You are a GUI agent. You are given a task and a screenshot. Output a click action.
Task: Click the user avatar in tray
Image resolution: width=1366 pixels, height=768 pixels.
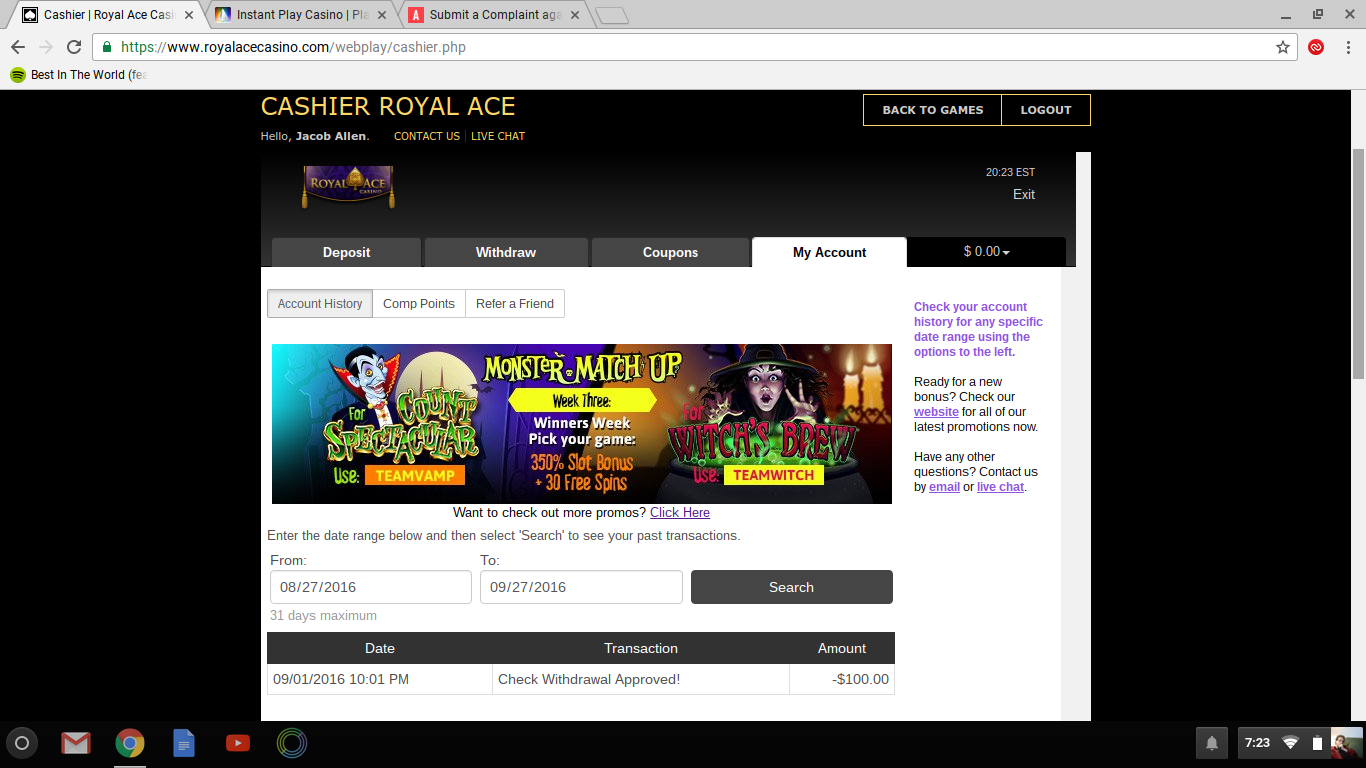pos(1346,743)
